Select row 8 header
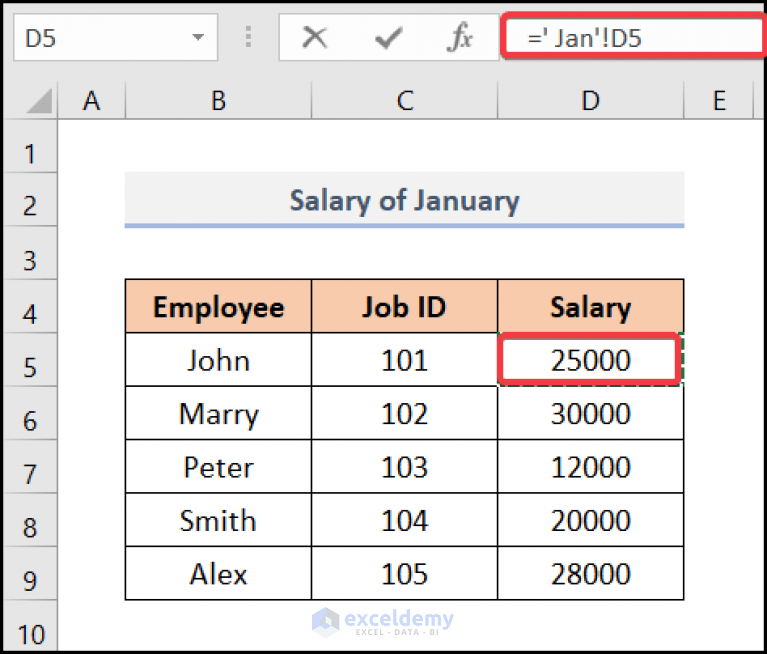This screenshot has width=767, height=654. 30,519
